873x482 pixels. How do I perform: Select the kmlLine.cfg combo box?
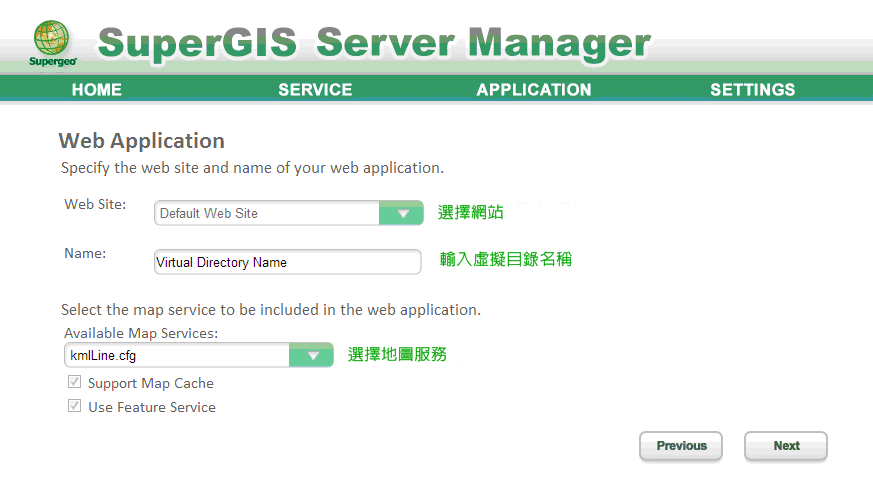tap(199, 355)
